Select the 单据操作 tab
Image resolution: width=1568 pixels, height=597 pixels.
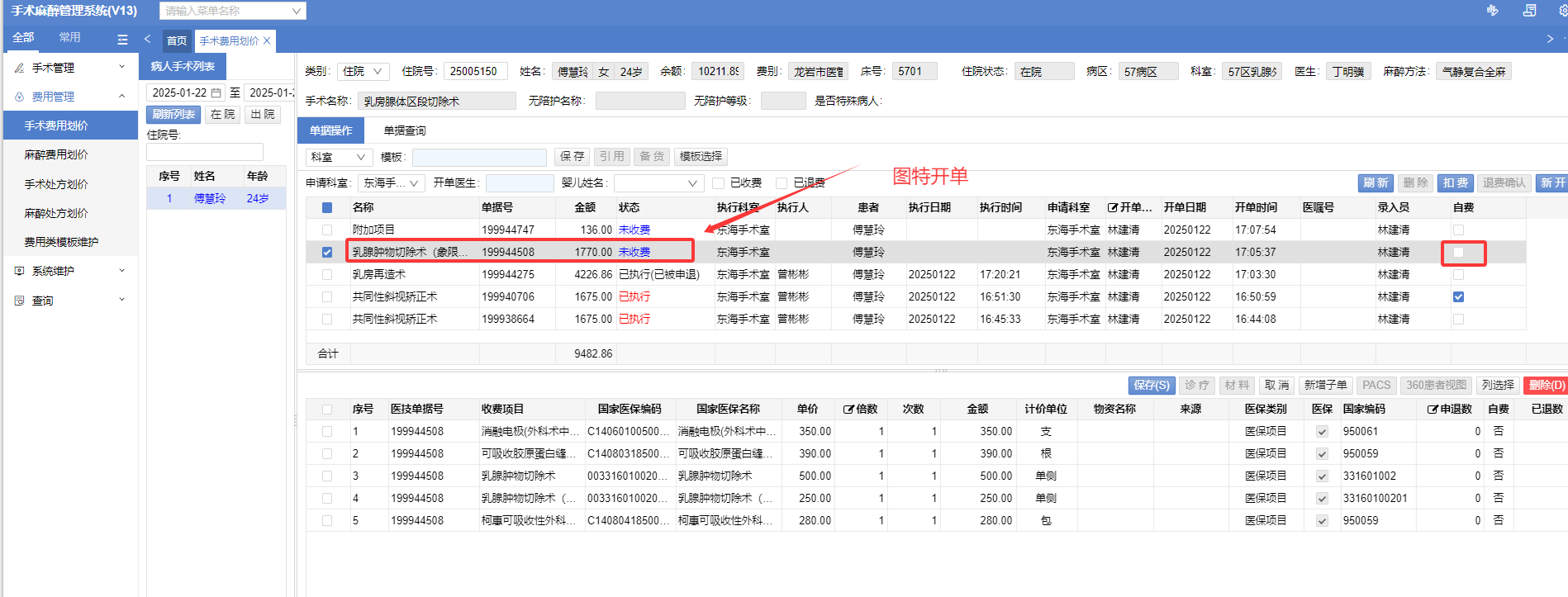[x=331, y=130]
